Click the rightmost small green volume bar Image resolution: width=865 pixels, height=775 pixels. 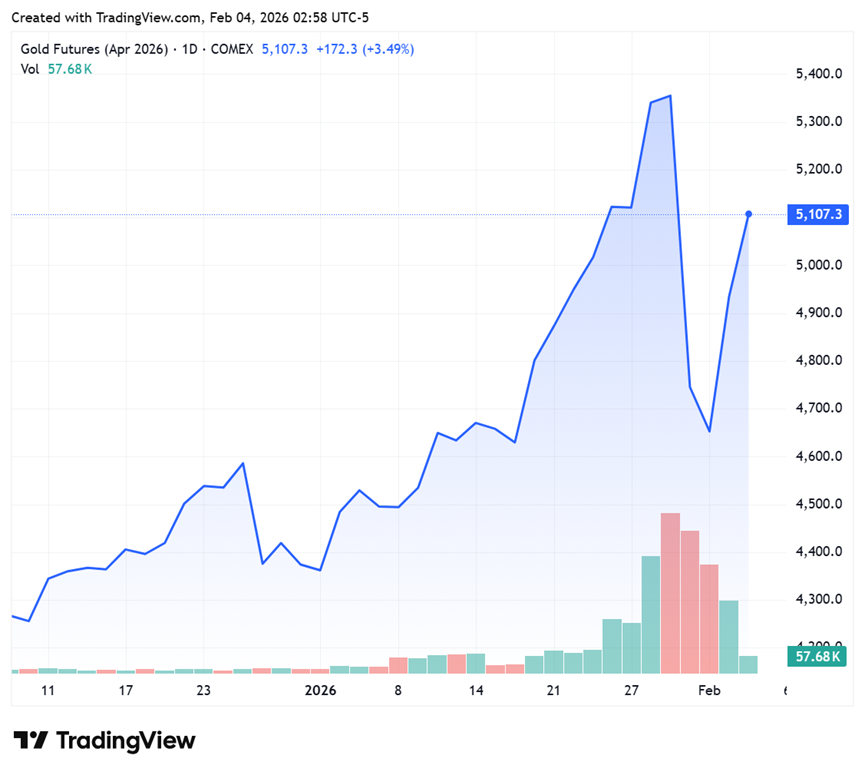click(x=748, y=664)
